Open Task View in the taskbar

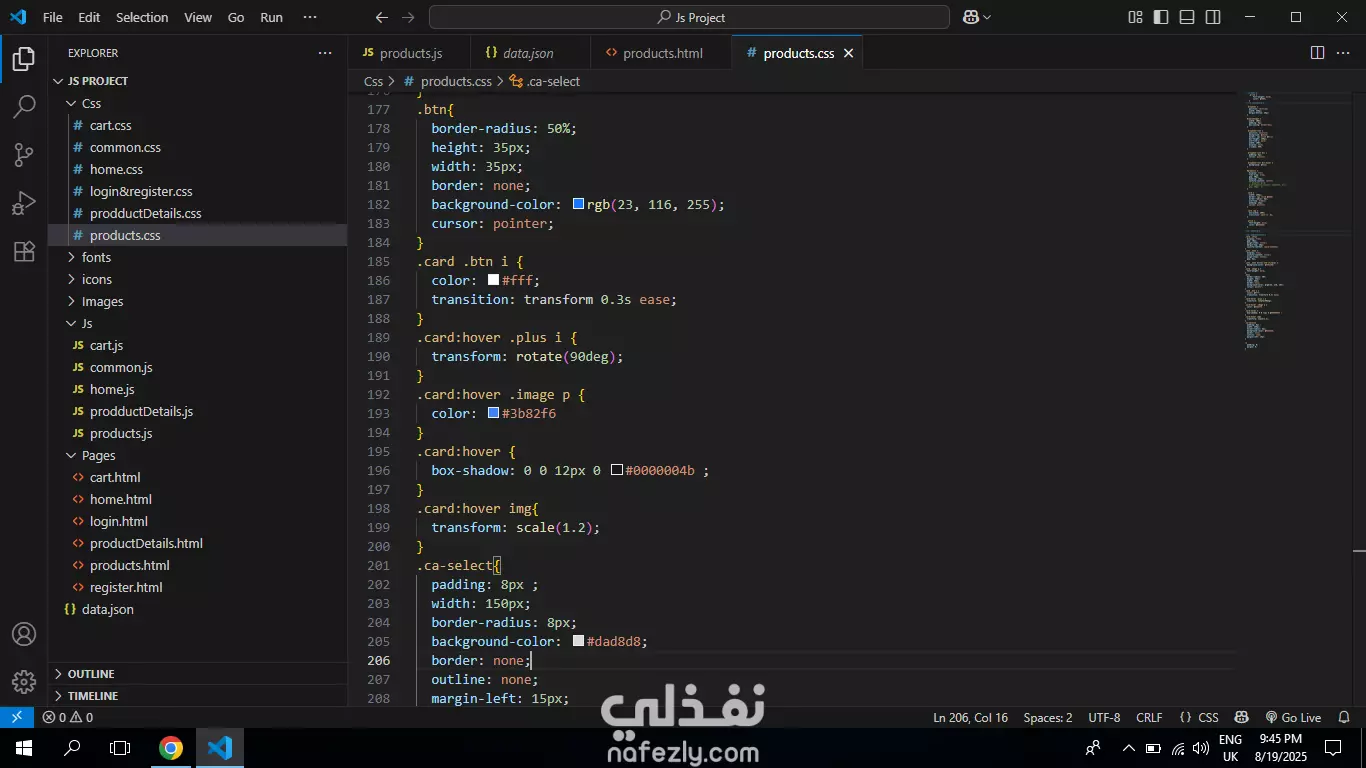tap(120, 748)
